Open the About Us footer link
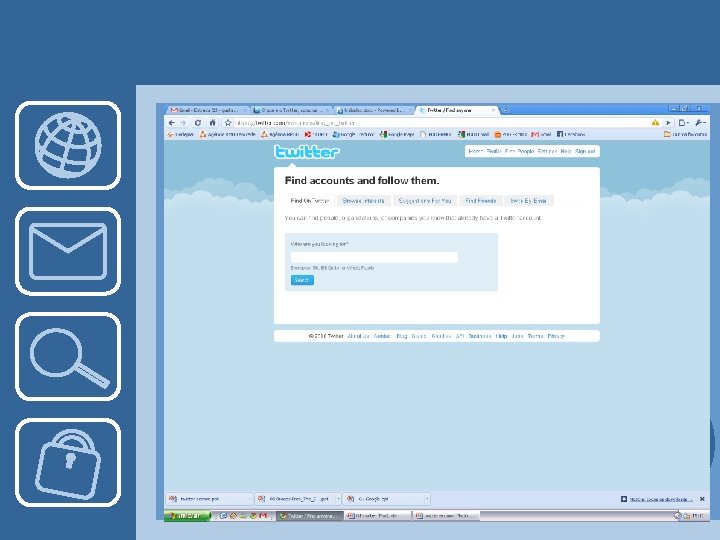 pyautogui.click(x=358, y=336)
